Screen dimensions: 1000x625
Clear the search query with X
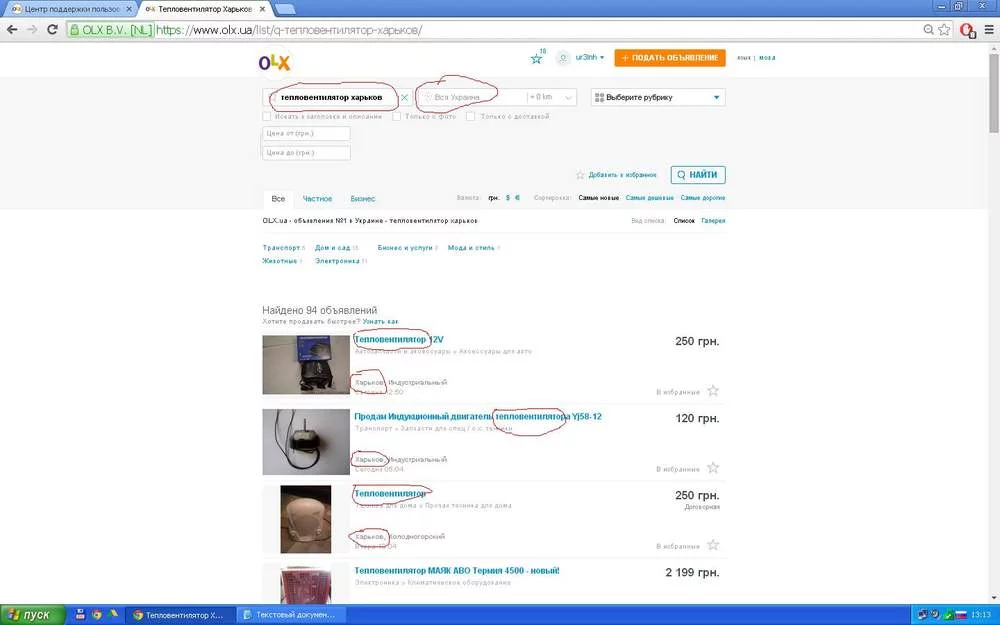(x=404, y=98)
